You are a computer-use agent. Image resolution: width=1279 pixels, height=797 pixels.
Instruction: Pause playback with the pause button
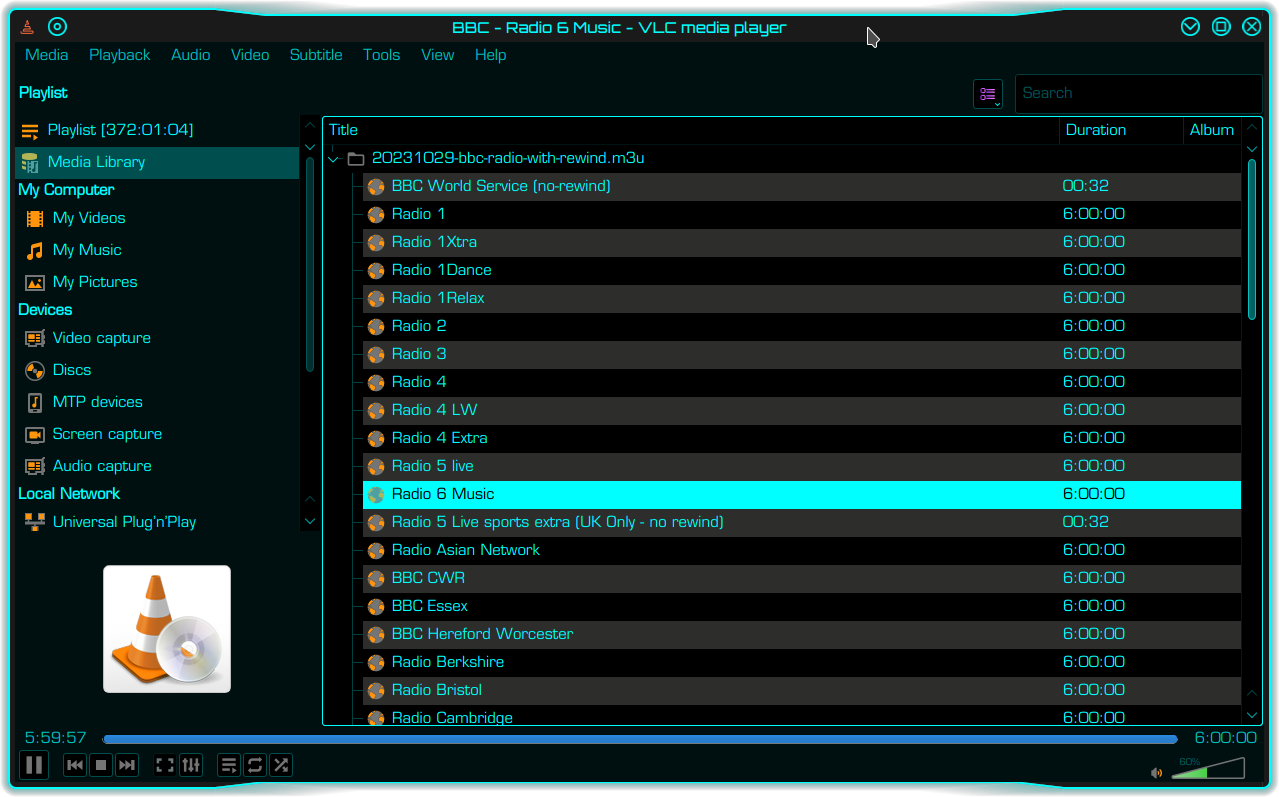tap(34, 765)
